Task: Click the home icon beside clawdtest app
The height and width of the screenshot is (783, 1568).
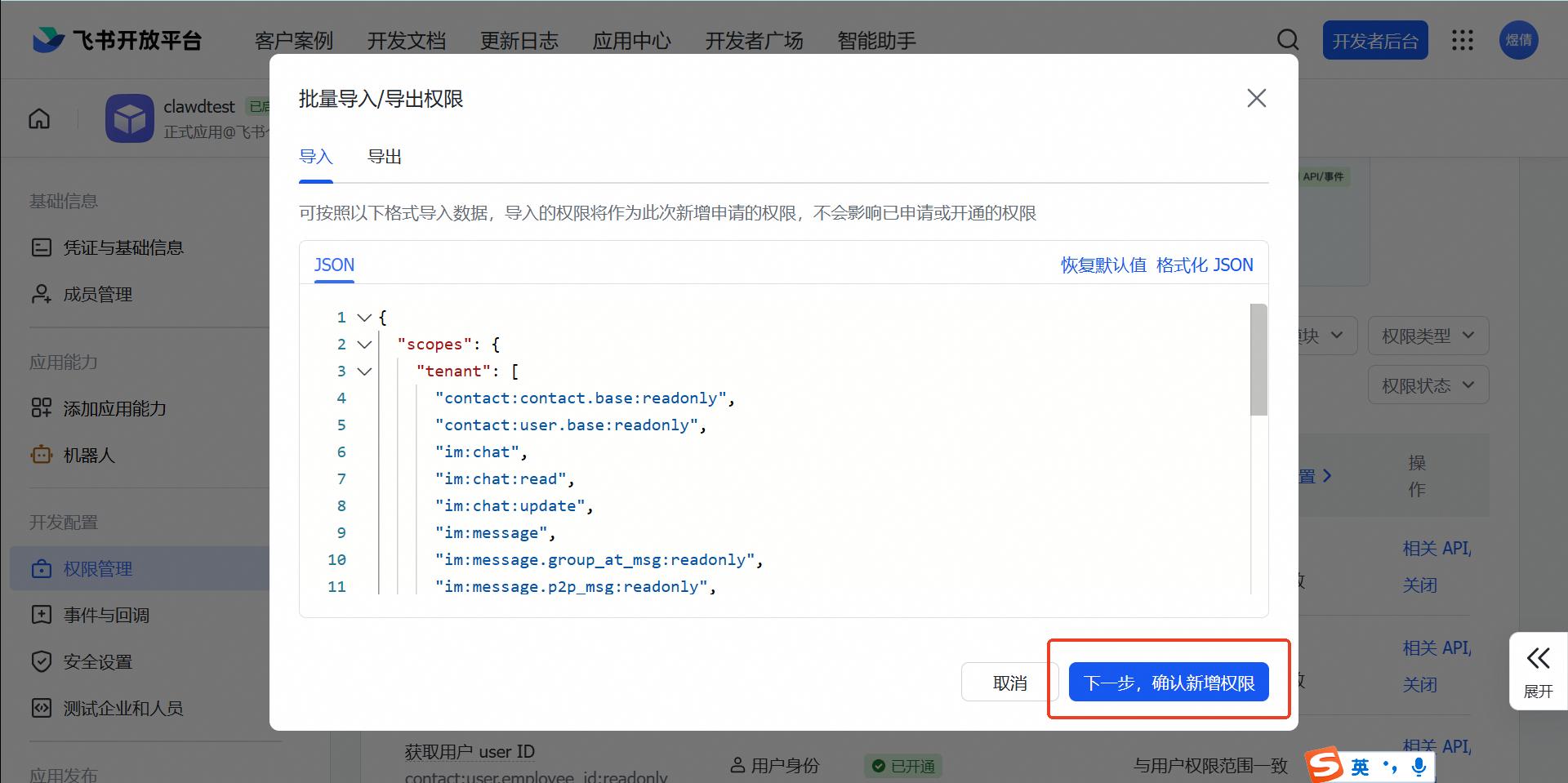Action: pos(39,119)
